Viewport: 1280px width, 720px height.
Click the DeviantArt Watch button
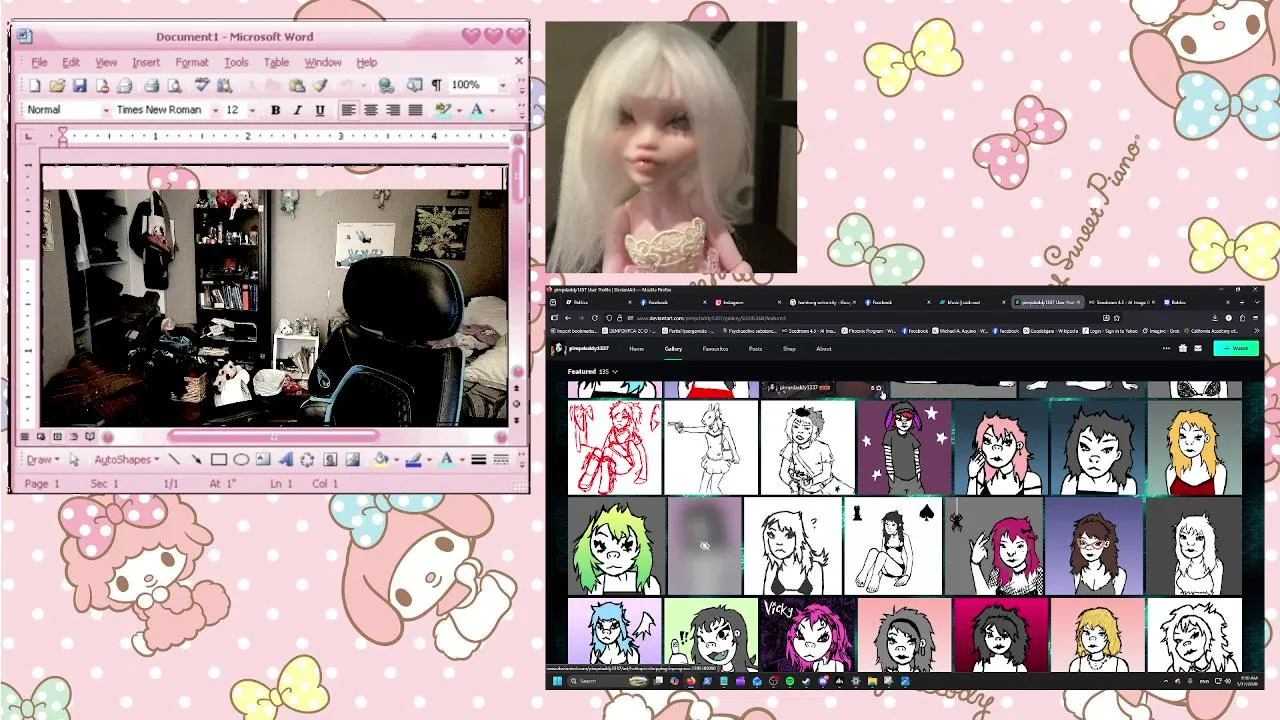coord(1236,348)
